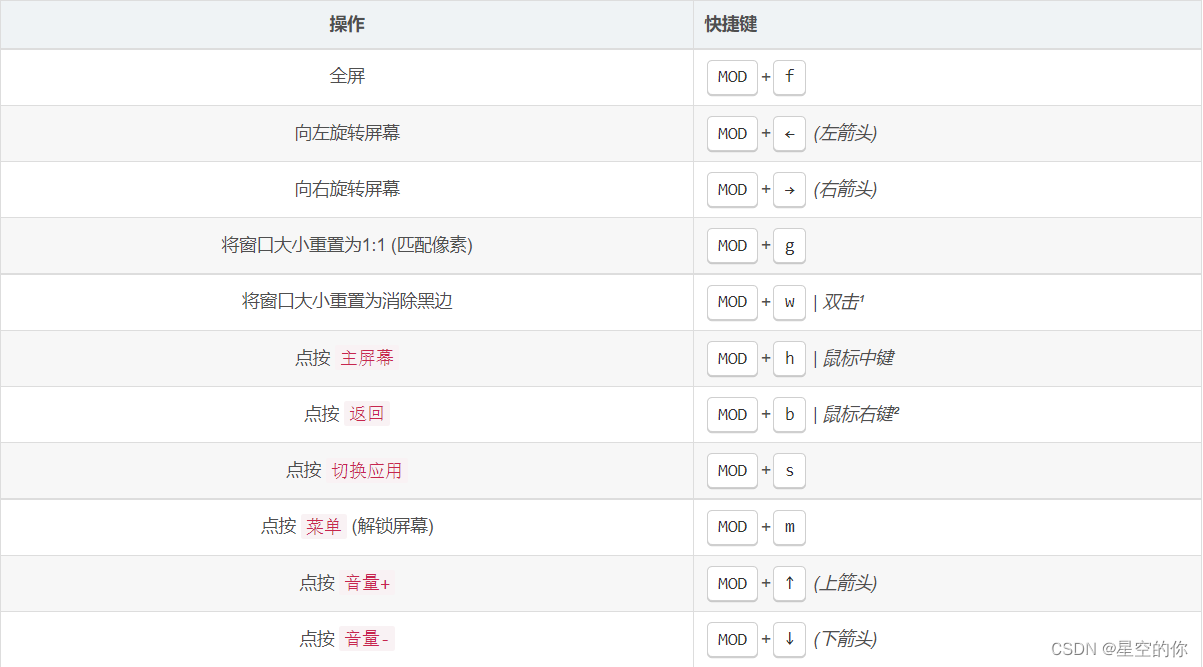The height and width of the screenshot is (667, 1203).
Task: Click the 菜单 code label
Action: tap(323, 527)
